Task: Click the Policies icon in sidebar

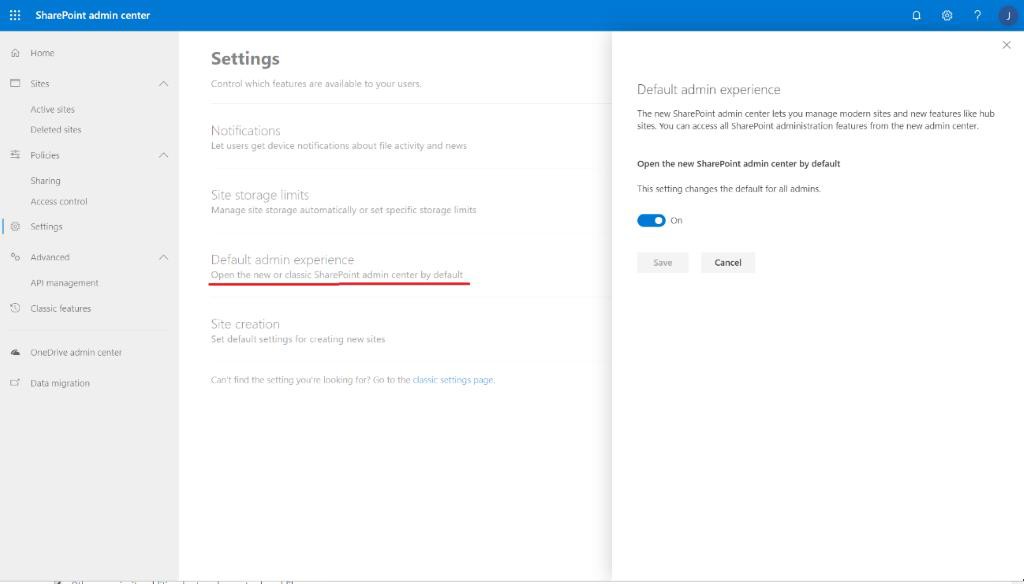Action: (15, 155)
